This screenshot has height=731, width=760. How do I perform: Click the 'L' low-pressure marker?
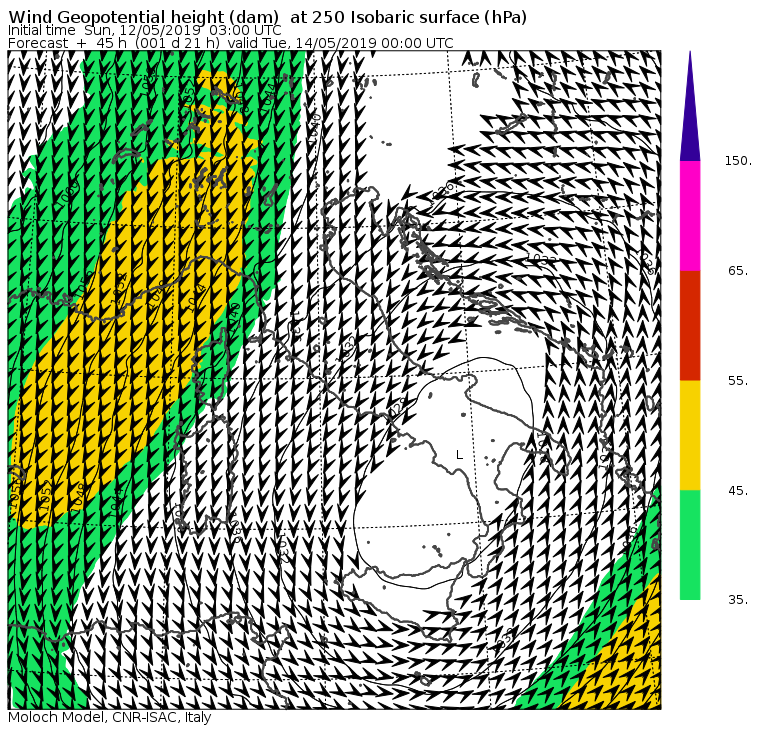tap(459, 455)
